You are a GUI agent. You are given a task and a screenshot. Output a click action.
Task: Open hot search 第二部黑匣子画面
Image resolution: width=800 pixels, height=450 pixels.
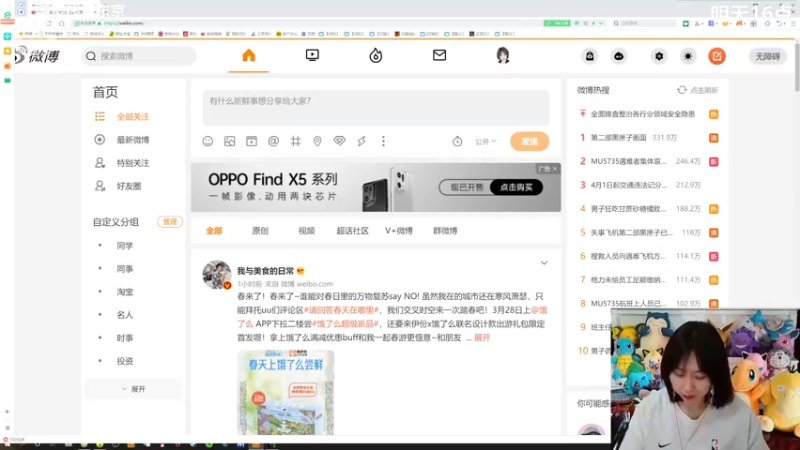(x=618, y=138)
